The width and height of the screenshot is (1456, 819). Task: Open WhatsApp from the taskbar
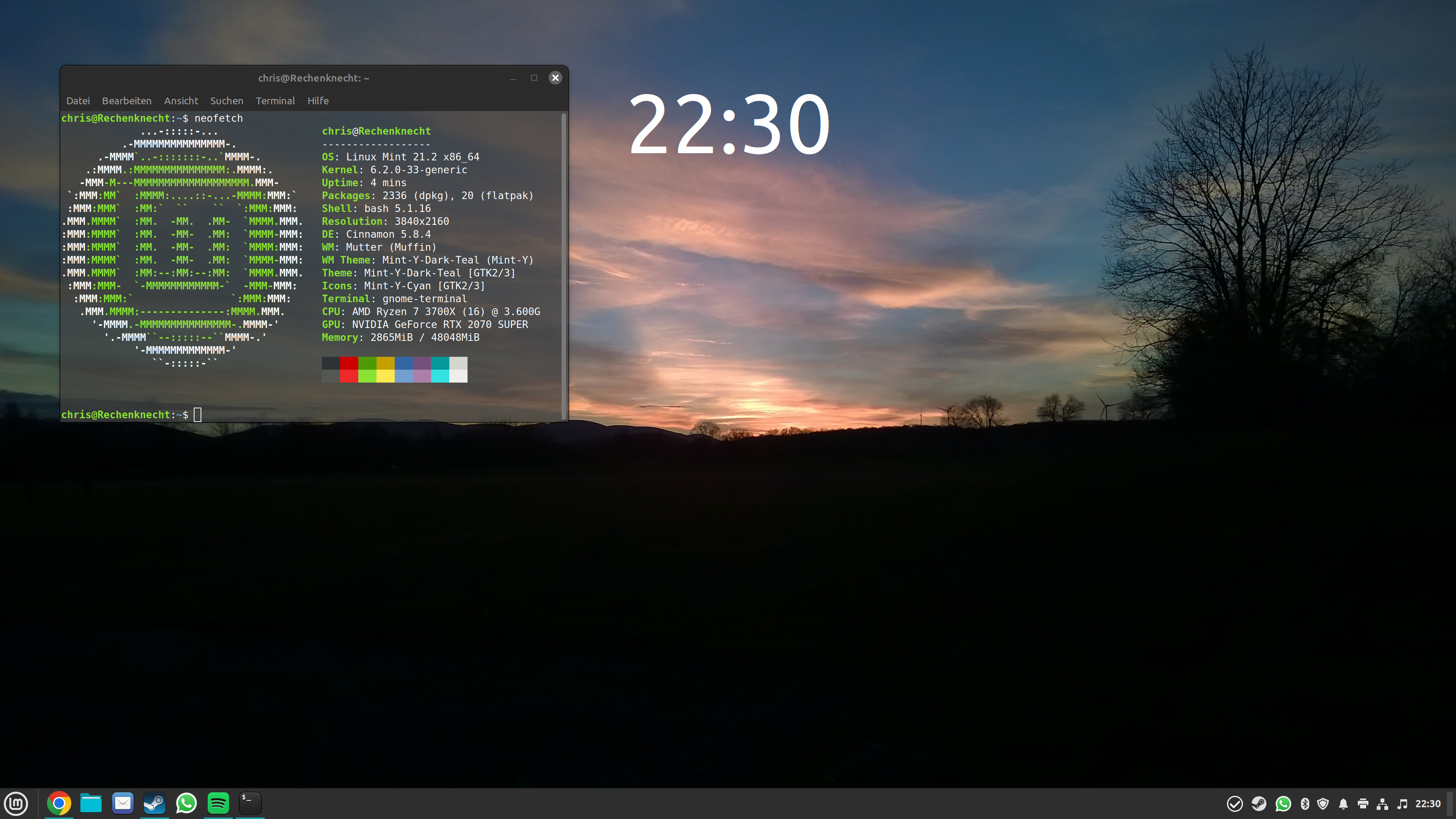pyautogui.click(x=186, y=803)
